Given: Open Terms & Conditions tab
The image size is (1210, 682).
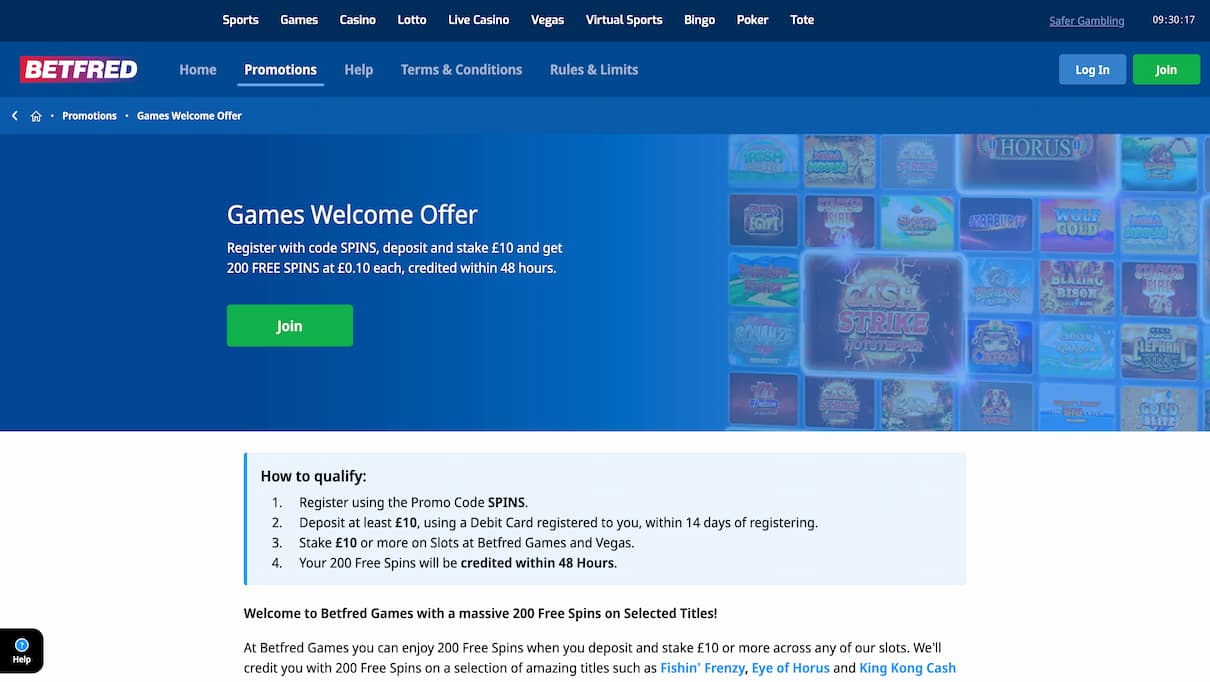Looking at the screenshot, I should click(461, 70).
